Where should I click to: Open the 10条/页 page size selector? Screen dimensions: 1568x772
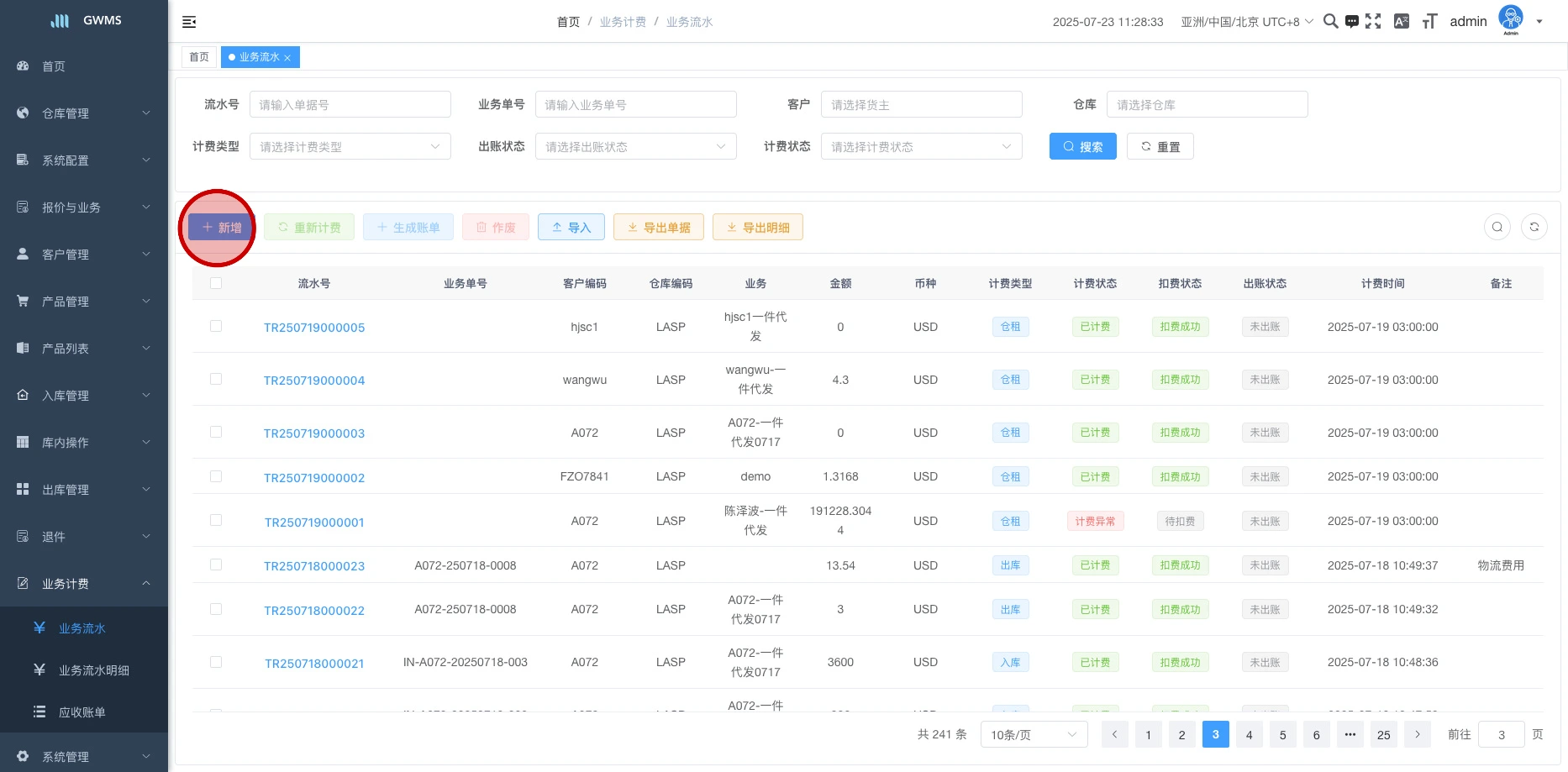1033,735
